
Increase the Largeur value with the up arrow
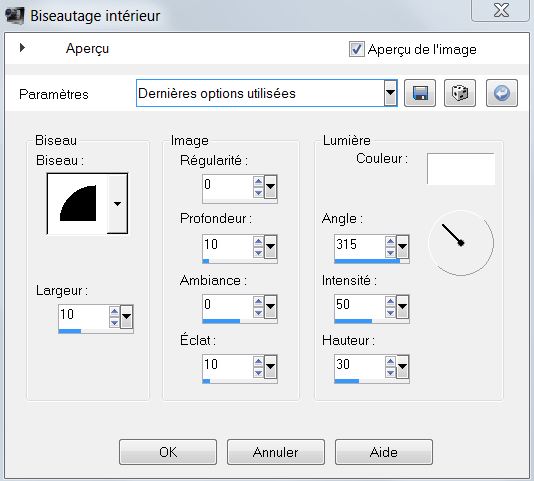pyautogui.click(x=114, y=311)
